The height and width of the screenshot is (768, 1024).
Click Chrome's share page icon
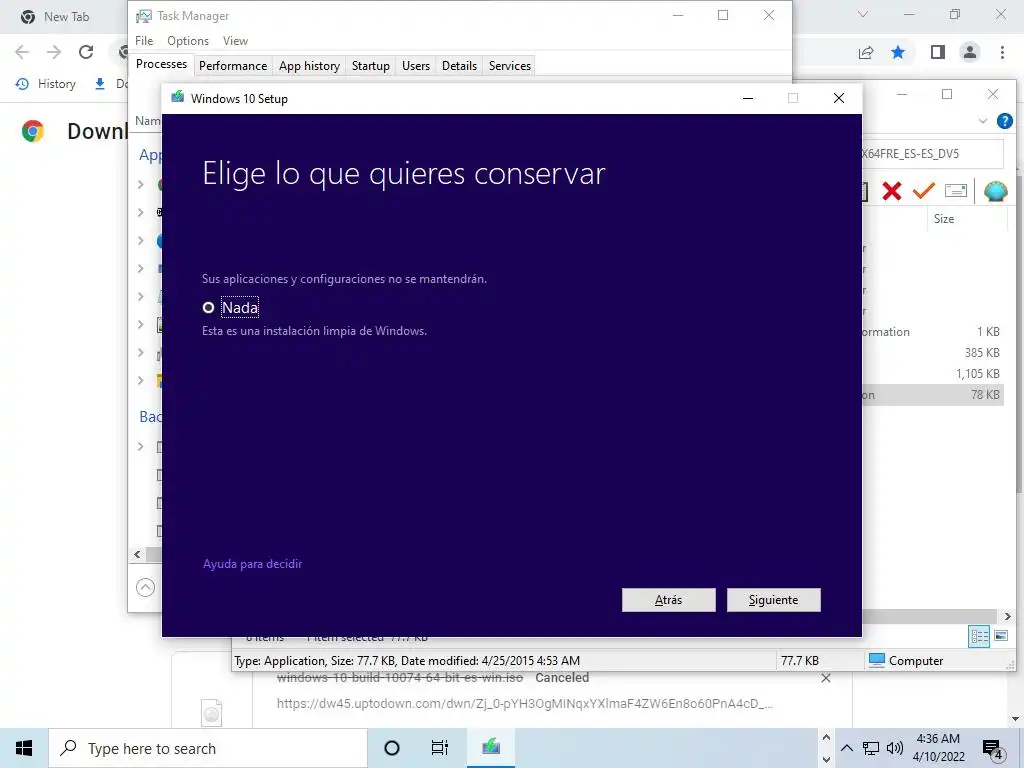click(866, 52)
